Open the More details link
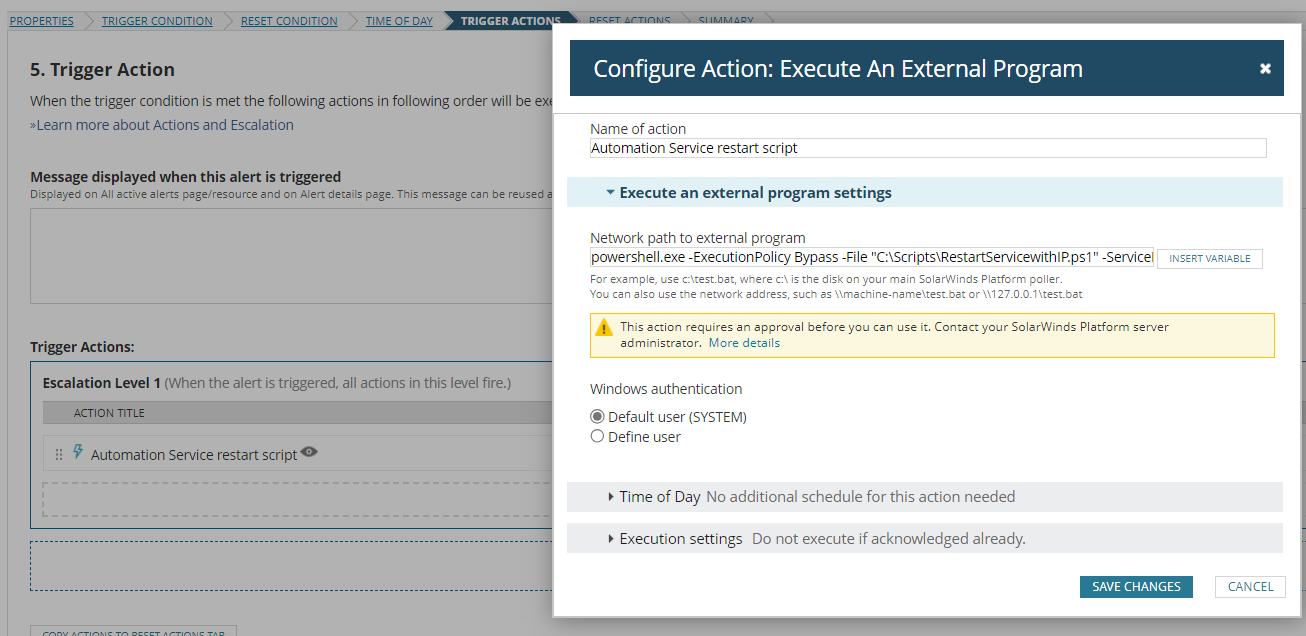1306x636 pixels. coord(744,343)
